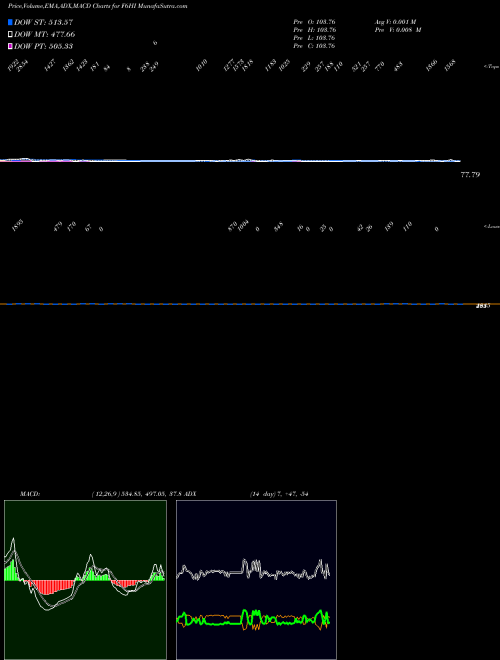Click the '1893' lower value label
The image size is (500, 660).
18,226
